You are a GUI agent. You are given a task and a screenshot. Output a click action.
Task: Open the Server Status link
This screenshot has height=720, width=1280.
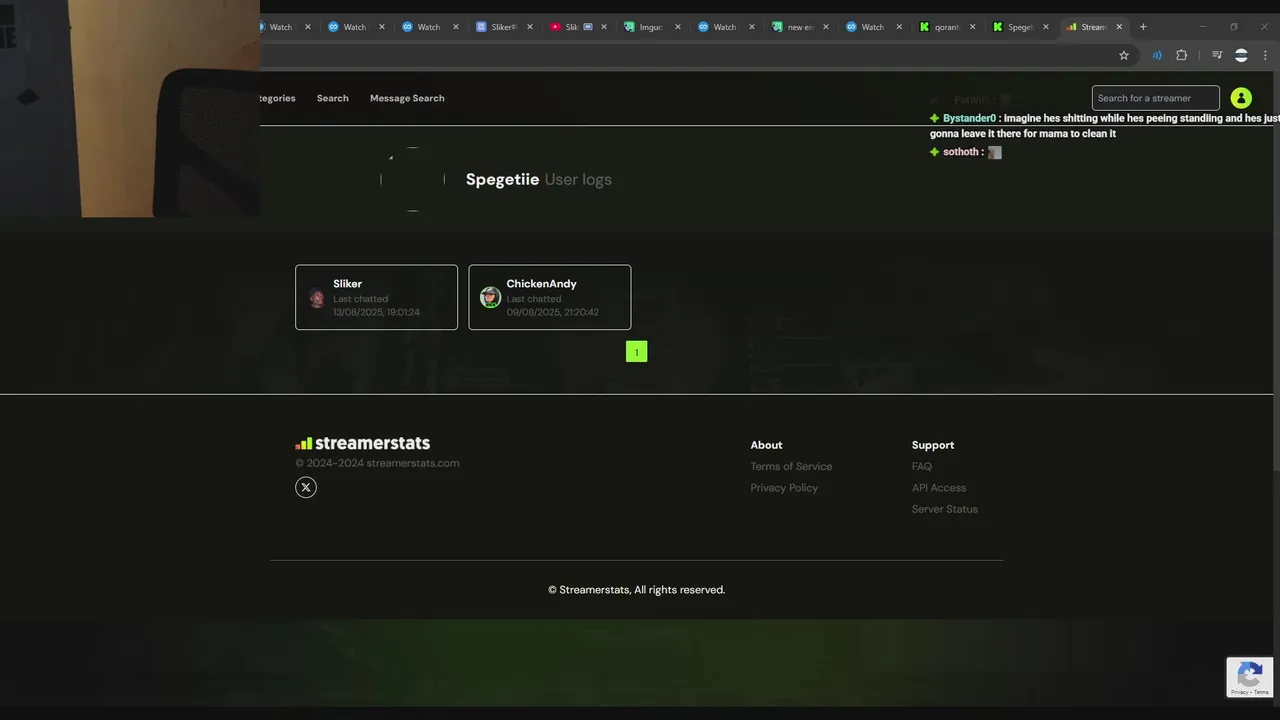coord(944,509)
